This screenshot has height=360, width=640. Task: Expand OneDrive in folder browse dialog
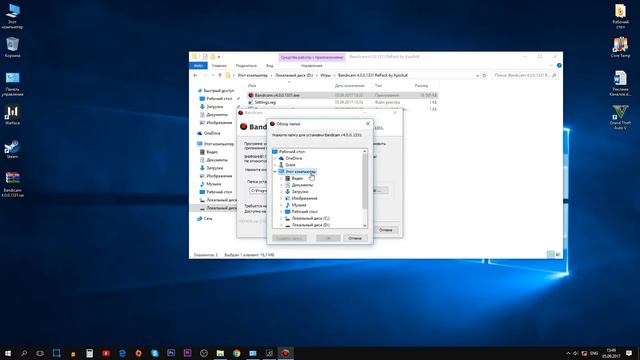(x=275, y=158)
